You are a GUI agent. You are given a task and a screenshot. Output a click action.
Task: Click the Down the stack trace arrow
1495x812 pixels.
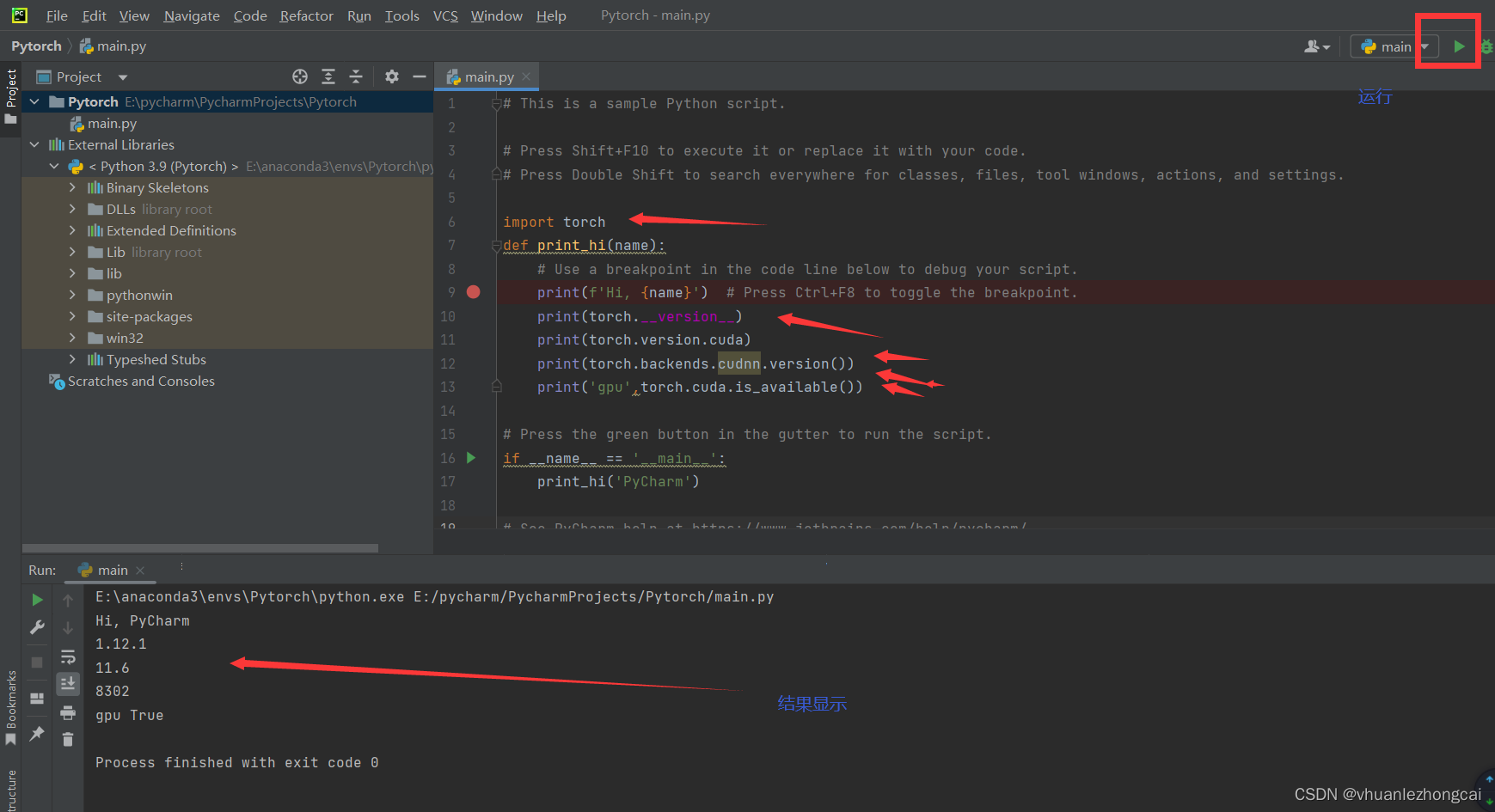(x=68, y=628)
